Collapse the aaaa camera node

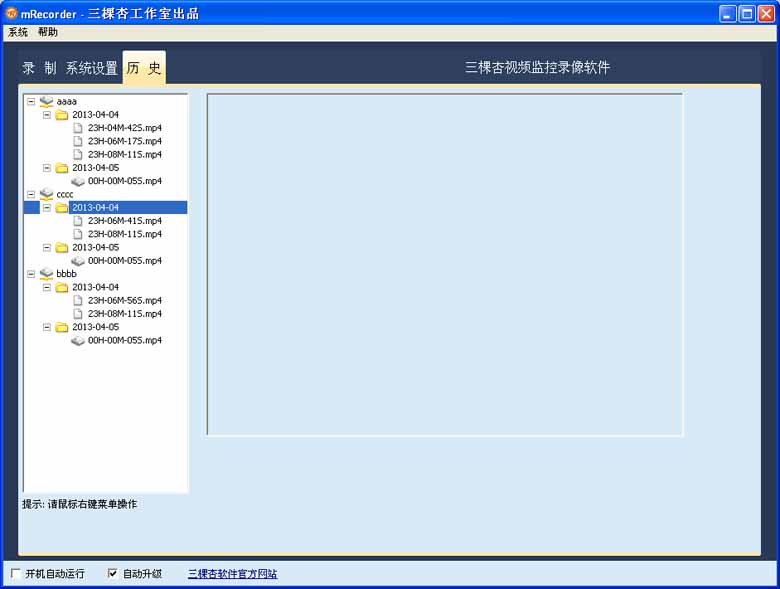pyautogui.click(x=31, y=101)
